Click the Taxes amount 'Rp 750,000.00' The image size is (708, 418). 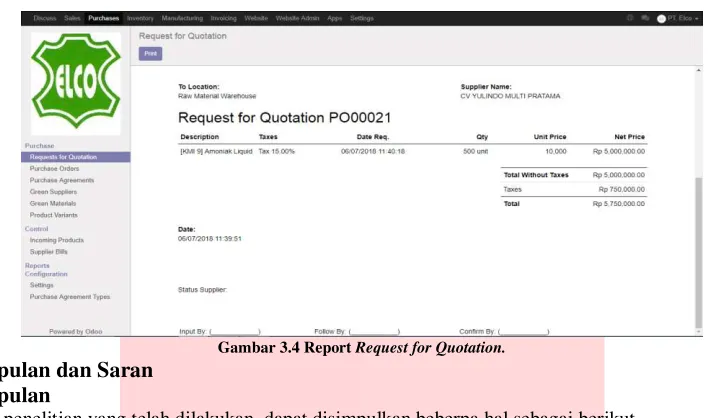coord(622,190)
